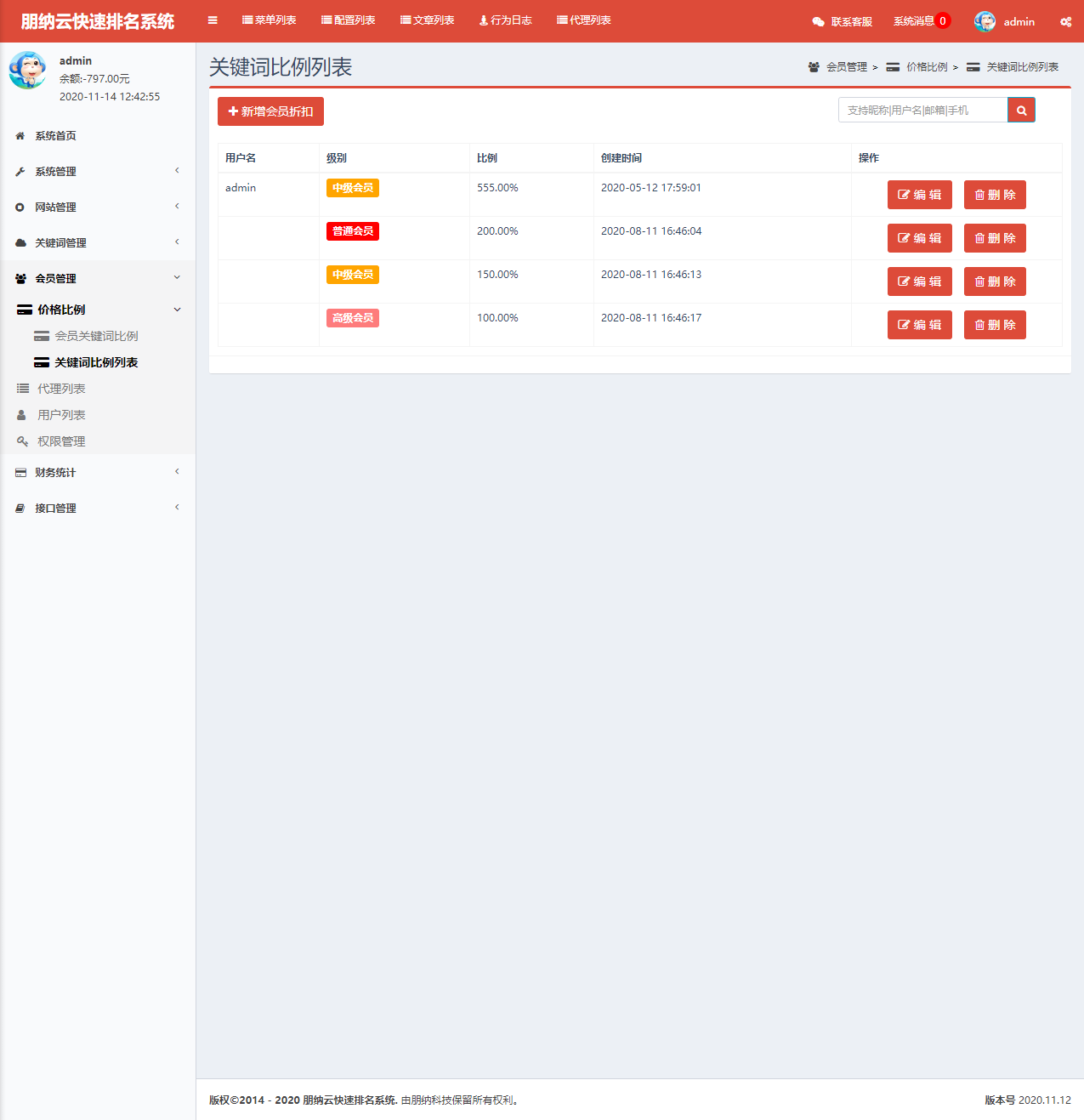Expand the 关键词管理 chevron
The width and height of the screenshot is (1084, 1120).
[x=177, y=242]
